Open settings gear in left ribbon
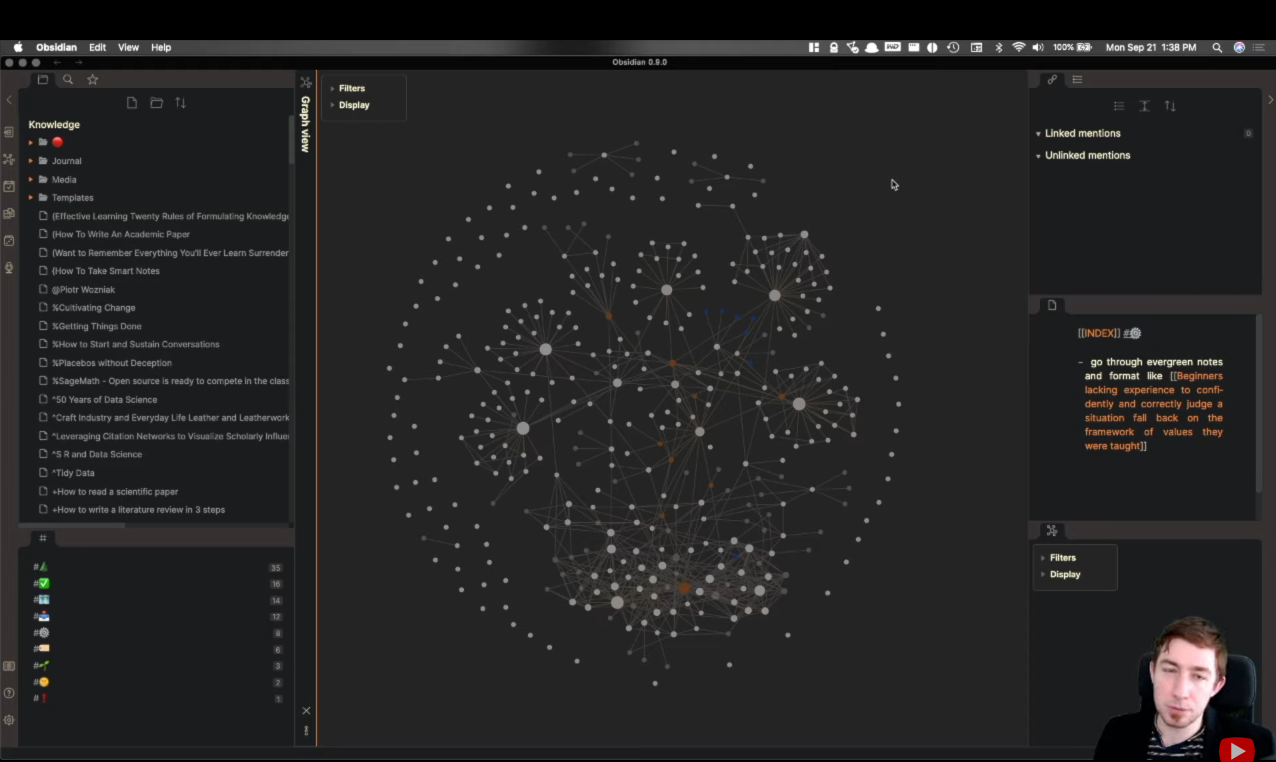Screen dimensions: 1276x762 [9, 720]
